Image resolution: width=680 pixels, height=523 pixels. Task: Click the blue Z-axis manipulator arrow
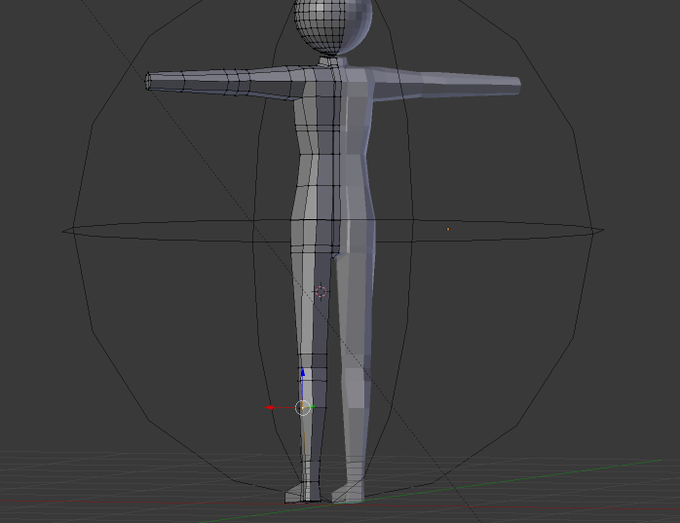(303, 373)
